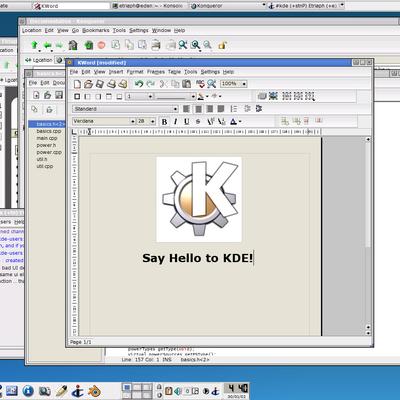This screenshot has width=400, height=400.
Task: Cut selection with KWord scissors icon
Action: tap(163, 84)
